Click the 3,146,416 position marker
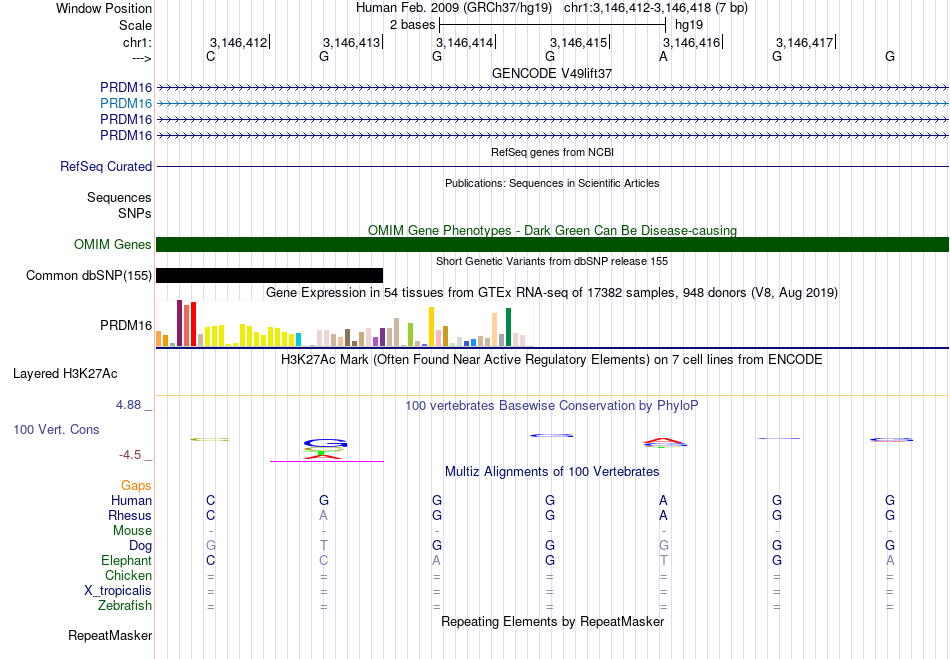The width and height of the screenshot is (950, 659). [691, 43]
